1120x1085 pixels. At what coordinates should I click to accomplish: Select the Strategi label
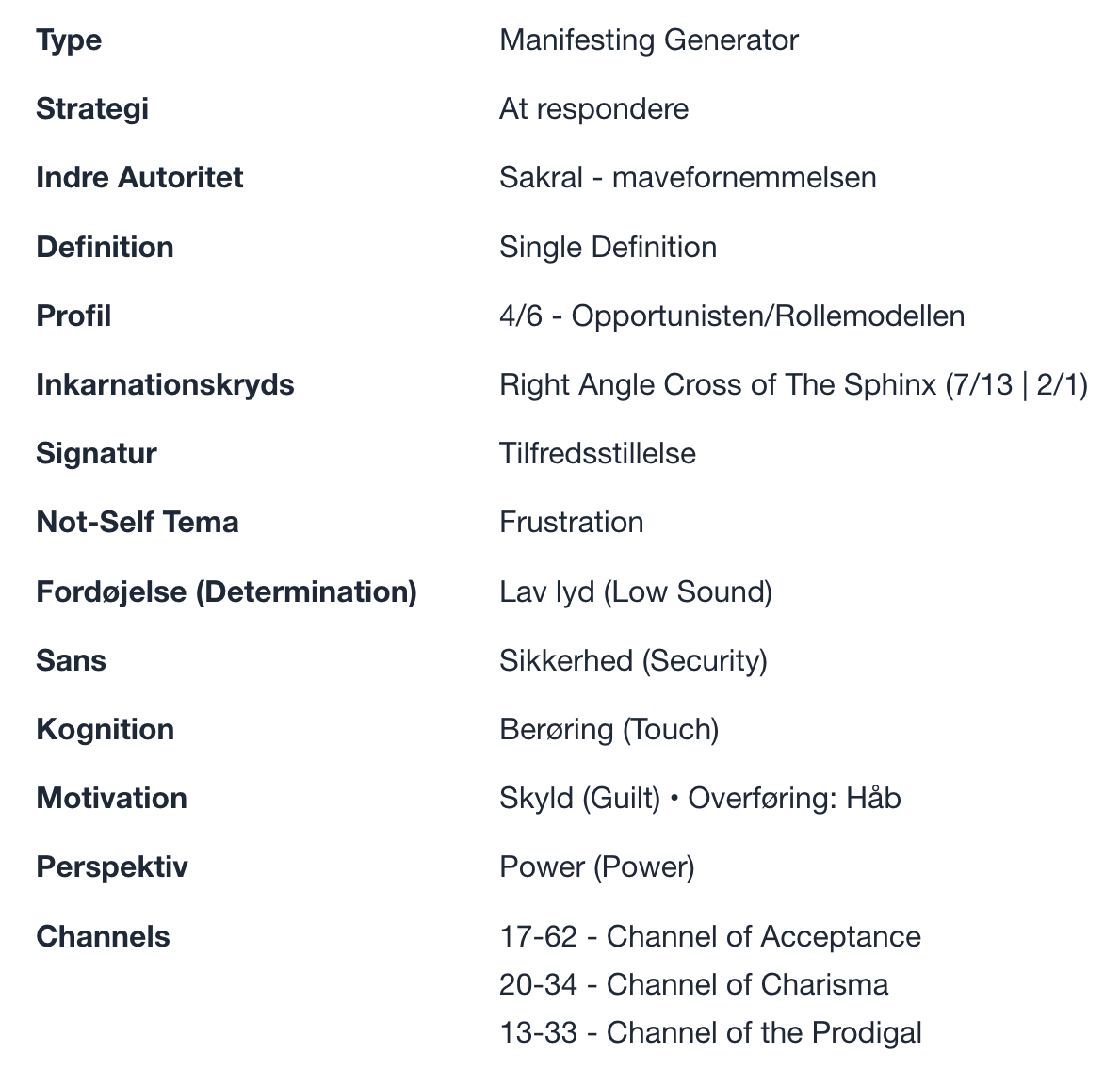(92, 109)
